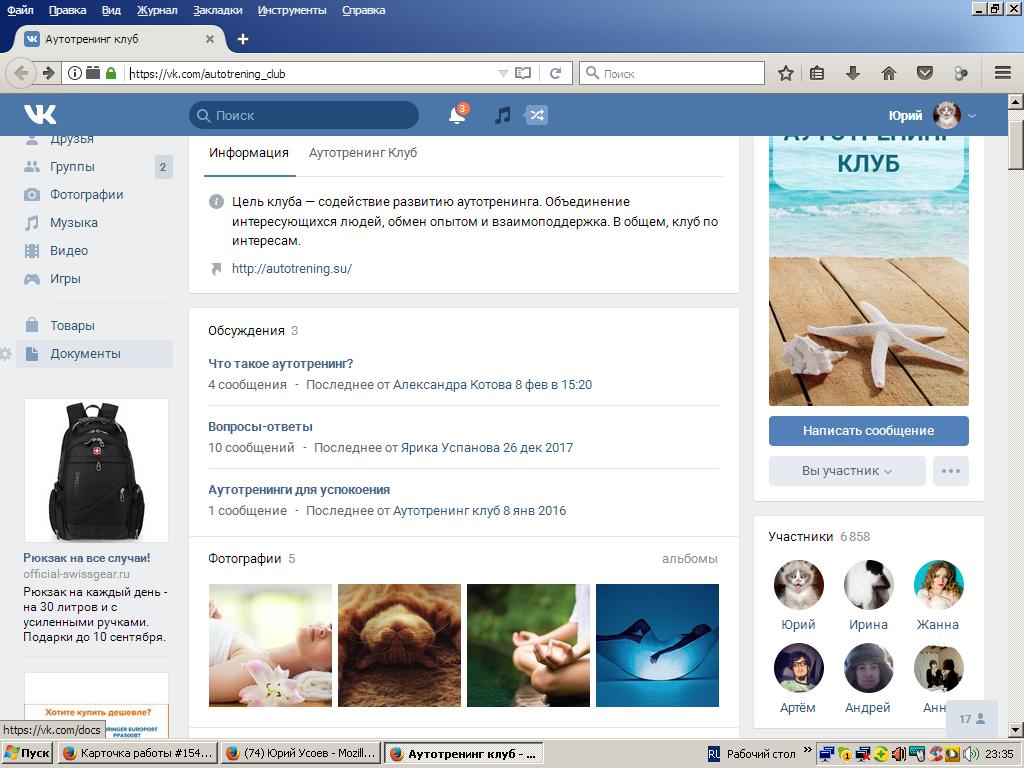Open the Вопросы-ответы discussion
This screenshot has height=768, width=1024.
coord(260,426)
